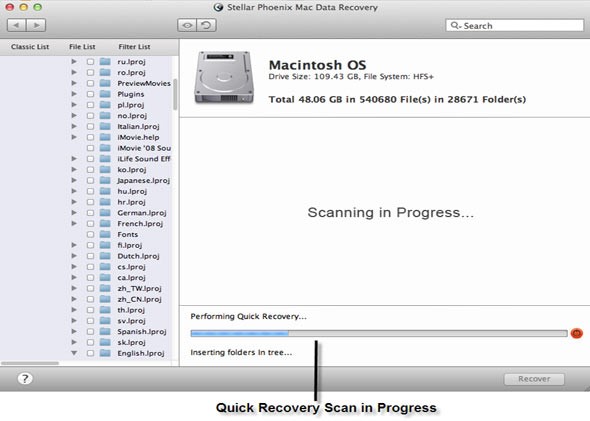
Task: Check the box next to PreviewMovies
Action: (x=90, y=83)
